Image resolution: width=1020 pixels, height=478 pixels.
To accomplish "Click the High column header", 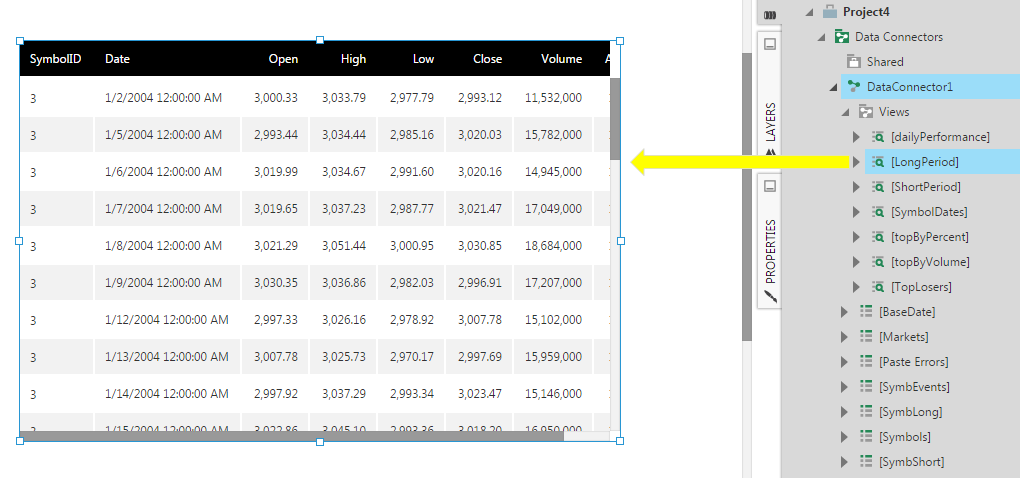I will (x=353, y=59).
